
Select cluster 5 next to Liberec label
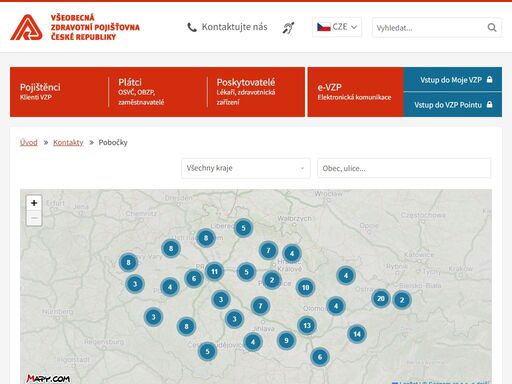coord(243,228)
